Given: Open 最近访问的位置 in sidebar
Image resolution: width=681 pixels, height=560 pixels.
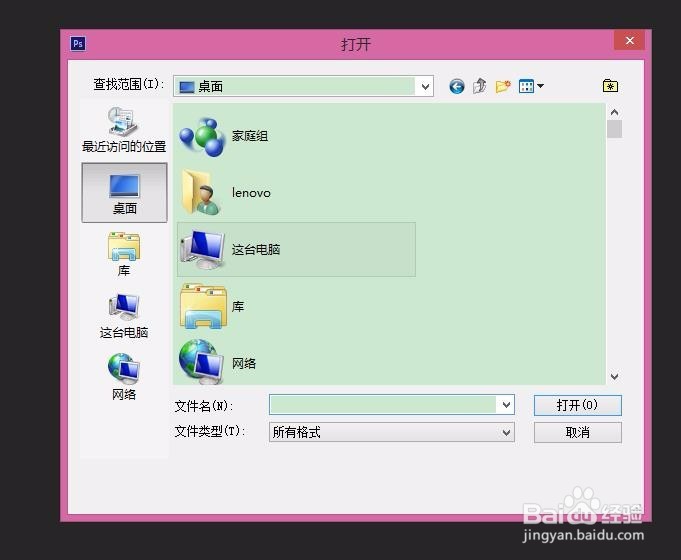Looking at the screenshot, I should (124, 129).
